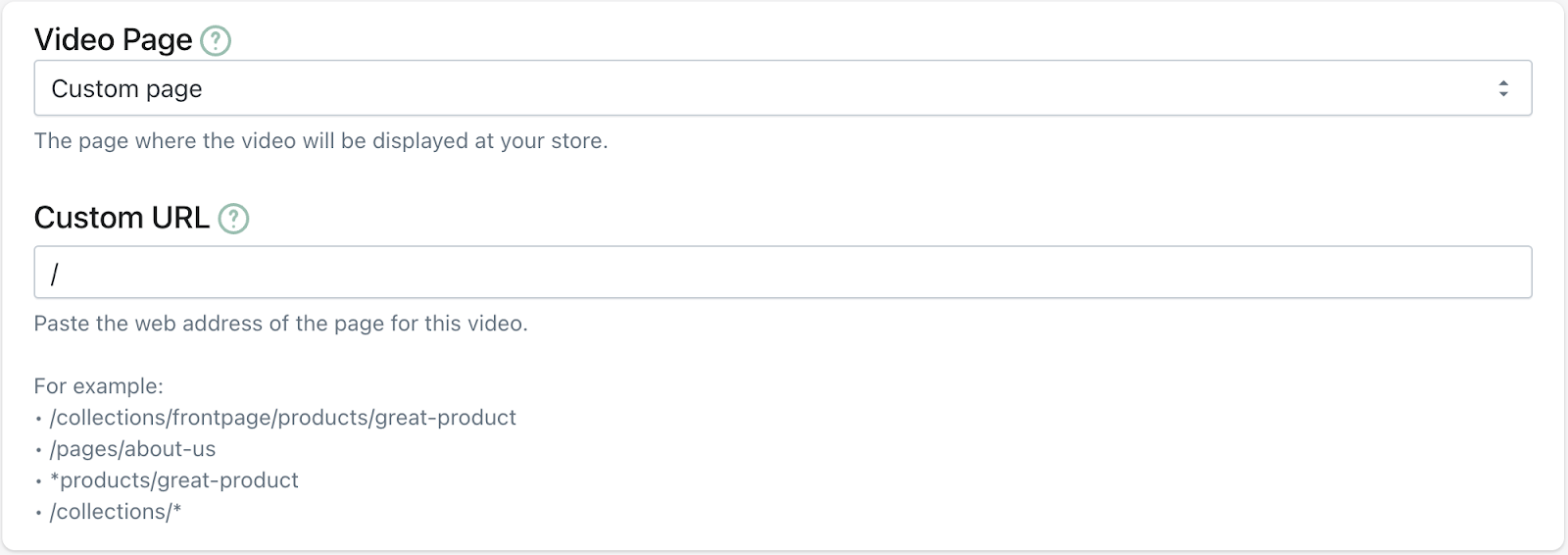The height and width of the screenshot is (555, 1568).
Task: Click the /collections/frontpage/products/great-product example
Action: (x=282, y=418)
